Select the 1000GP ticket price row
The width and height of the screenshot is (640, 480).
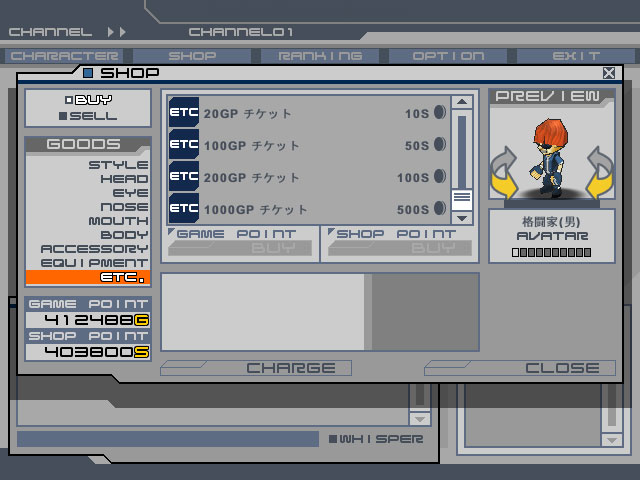pyautogui.click(x=310, y=209)
